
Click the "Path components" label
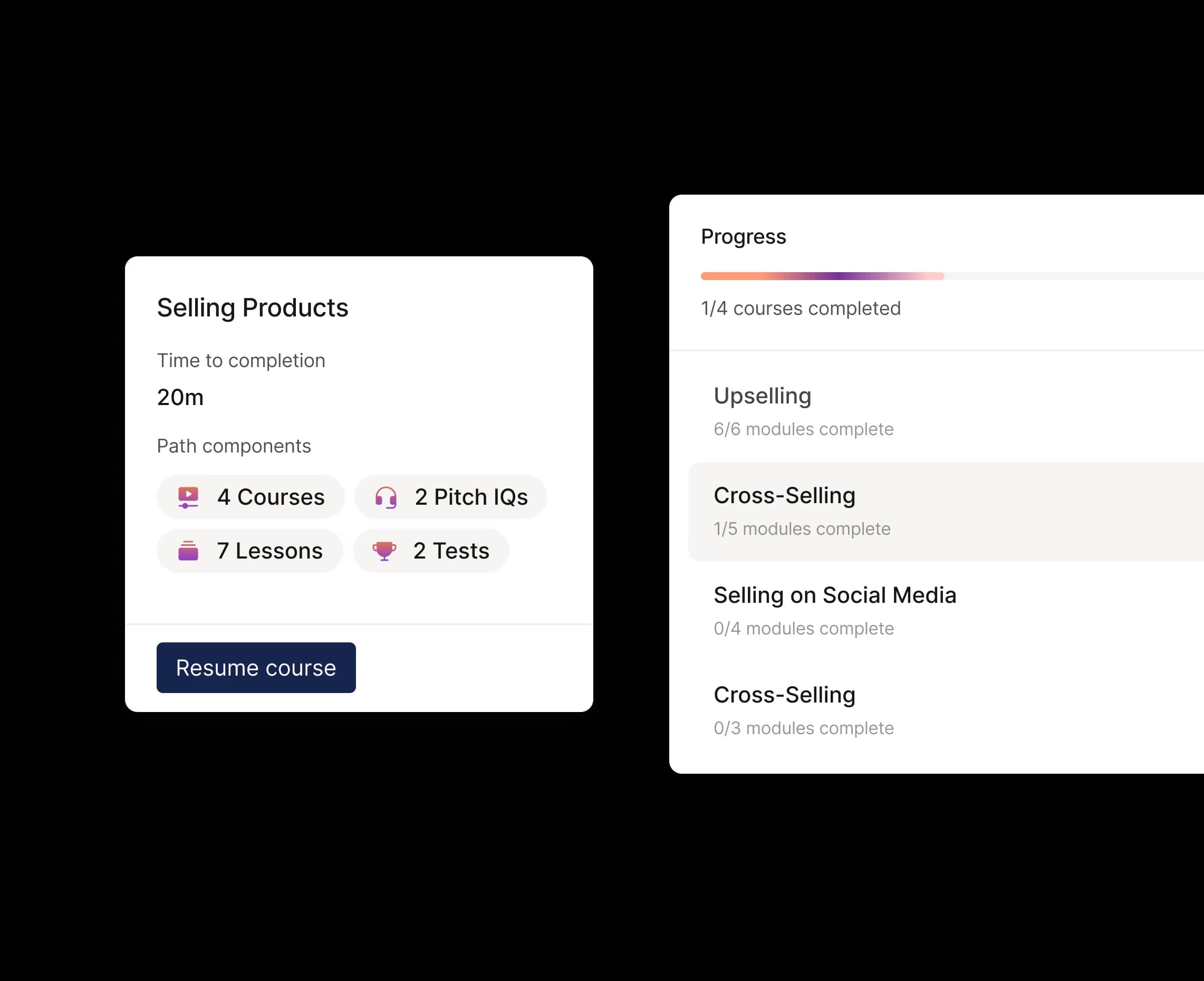tap(234, 446)
